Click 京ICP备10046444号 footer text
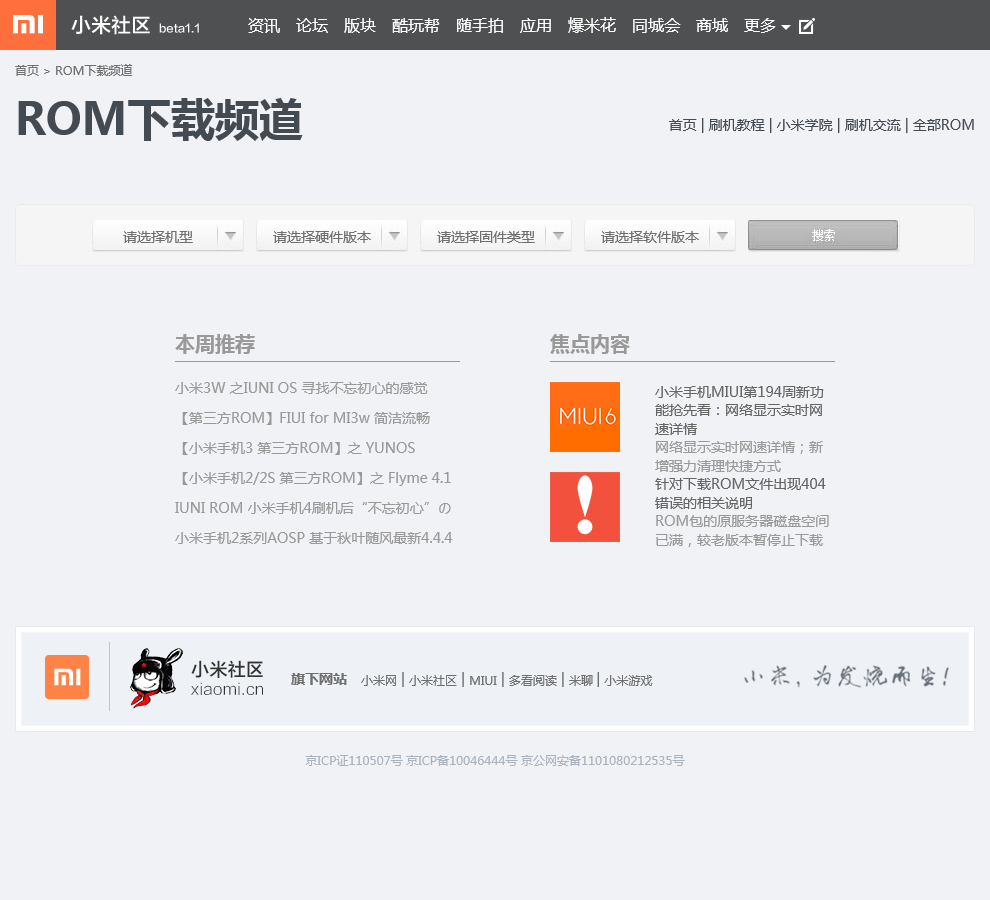The width and height of the screenshot is (990, 900). point(462,760)
